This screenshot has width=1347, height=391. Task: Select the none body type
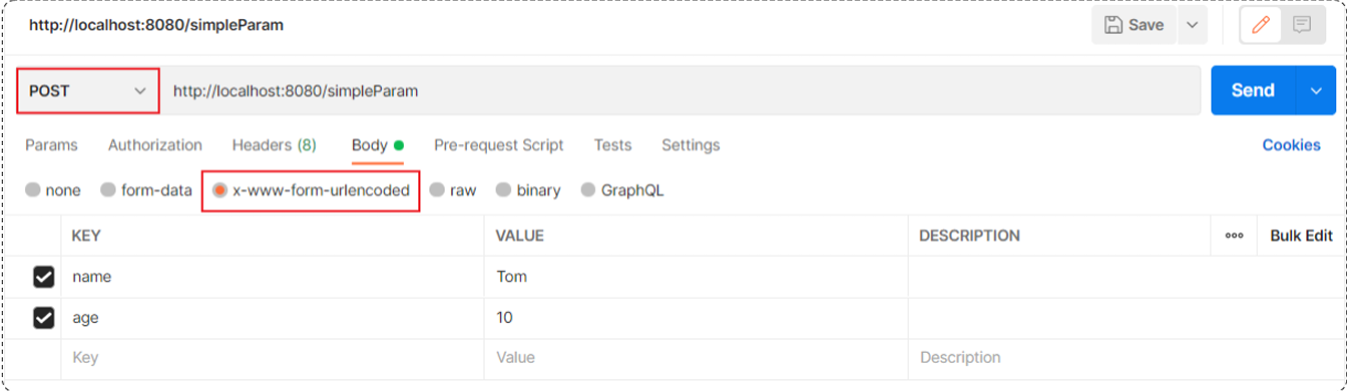pos(53,190)
